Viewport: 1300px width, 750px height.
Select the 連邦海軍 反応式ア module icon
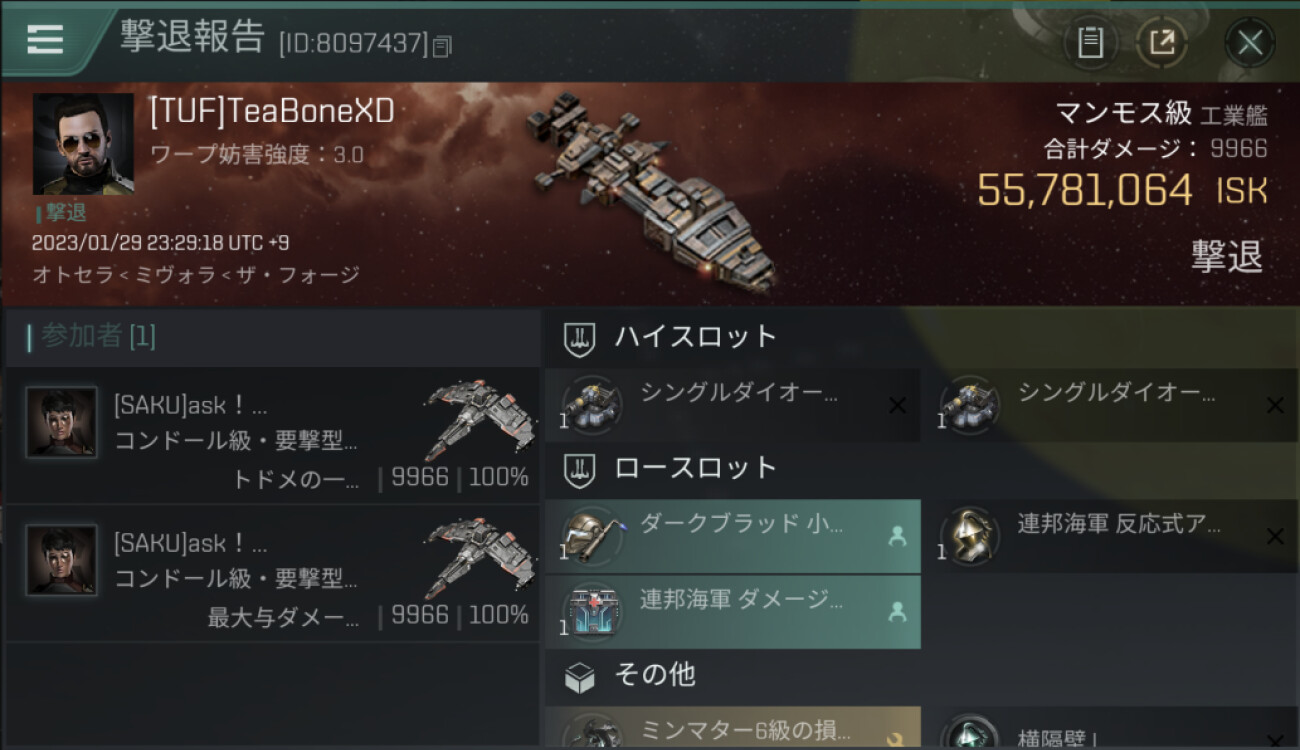tap(968, 536)
